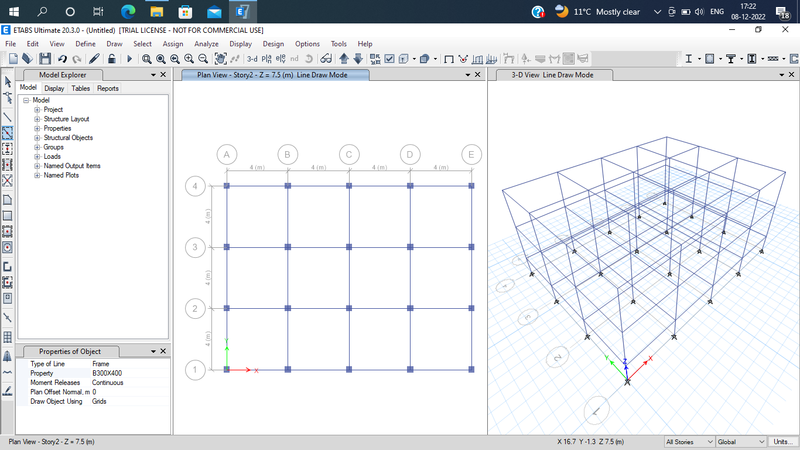This screenshot has height=450, width=800.
Task: Switch to the Display tab in Model Explorer
Action: pos(54,88)
